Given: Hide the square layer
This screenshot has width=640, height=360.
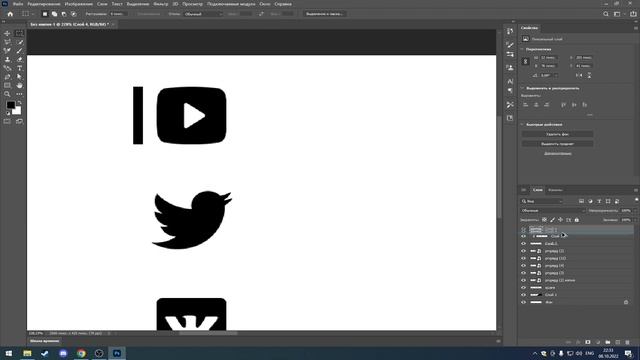Looking at the screenshot, I should point(524,288).
